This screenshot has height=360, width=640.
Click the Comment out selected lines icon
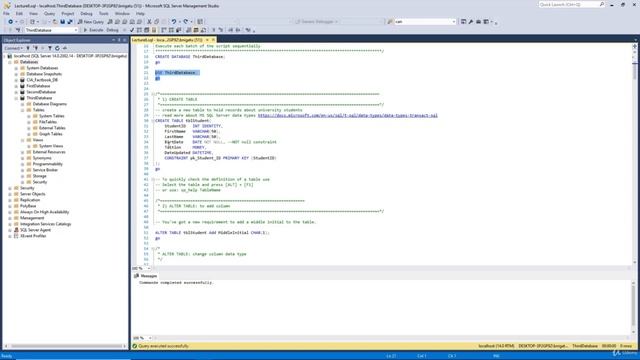click(x=213, y=30)
